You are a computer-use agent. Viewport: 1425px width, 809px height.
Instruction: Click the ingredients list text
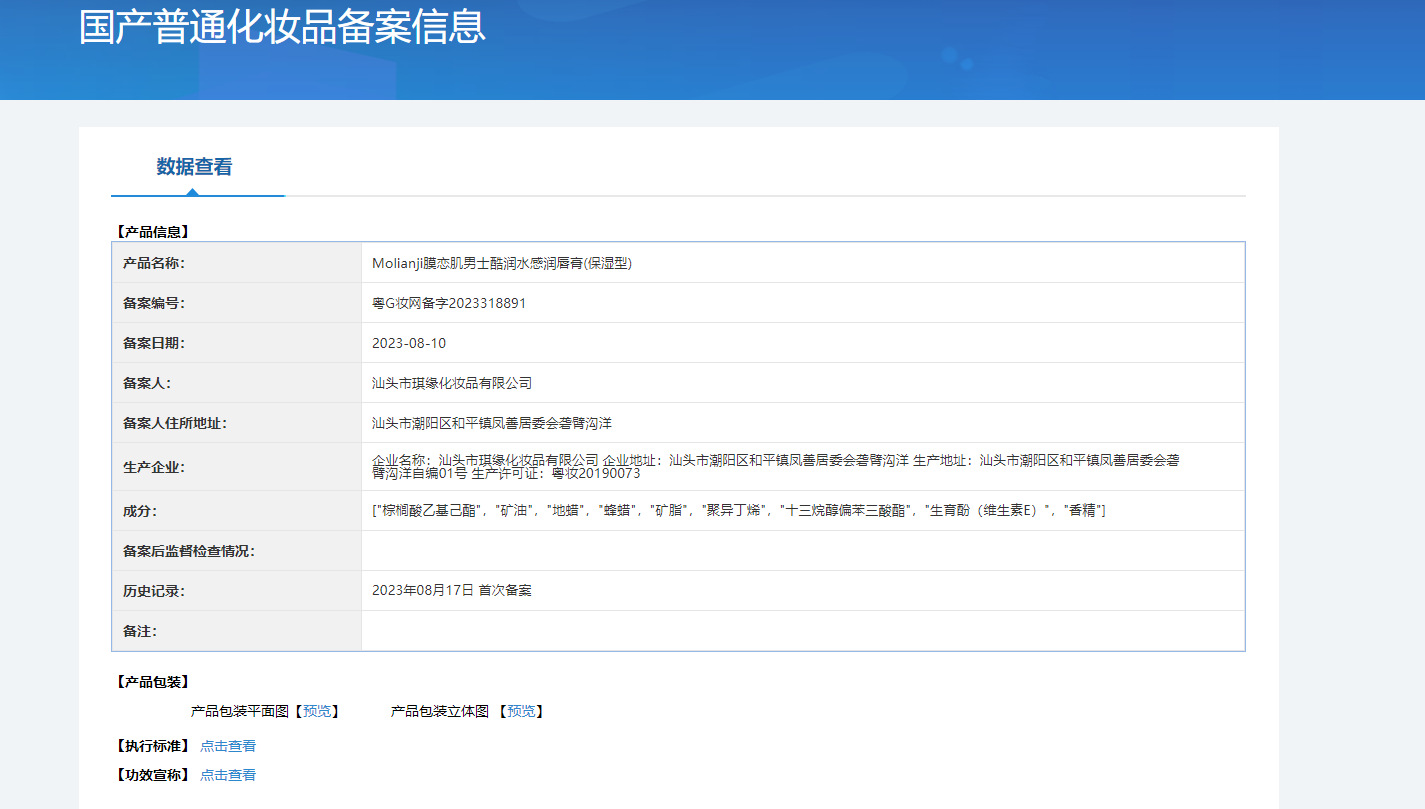(738, 511)
